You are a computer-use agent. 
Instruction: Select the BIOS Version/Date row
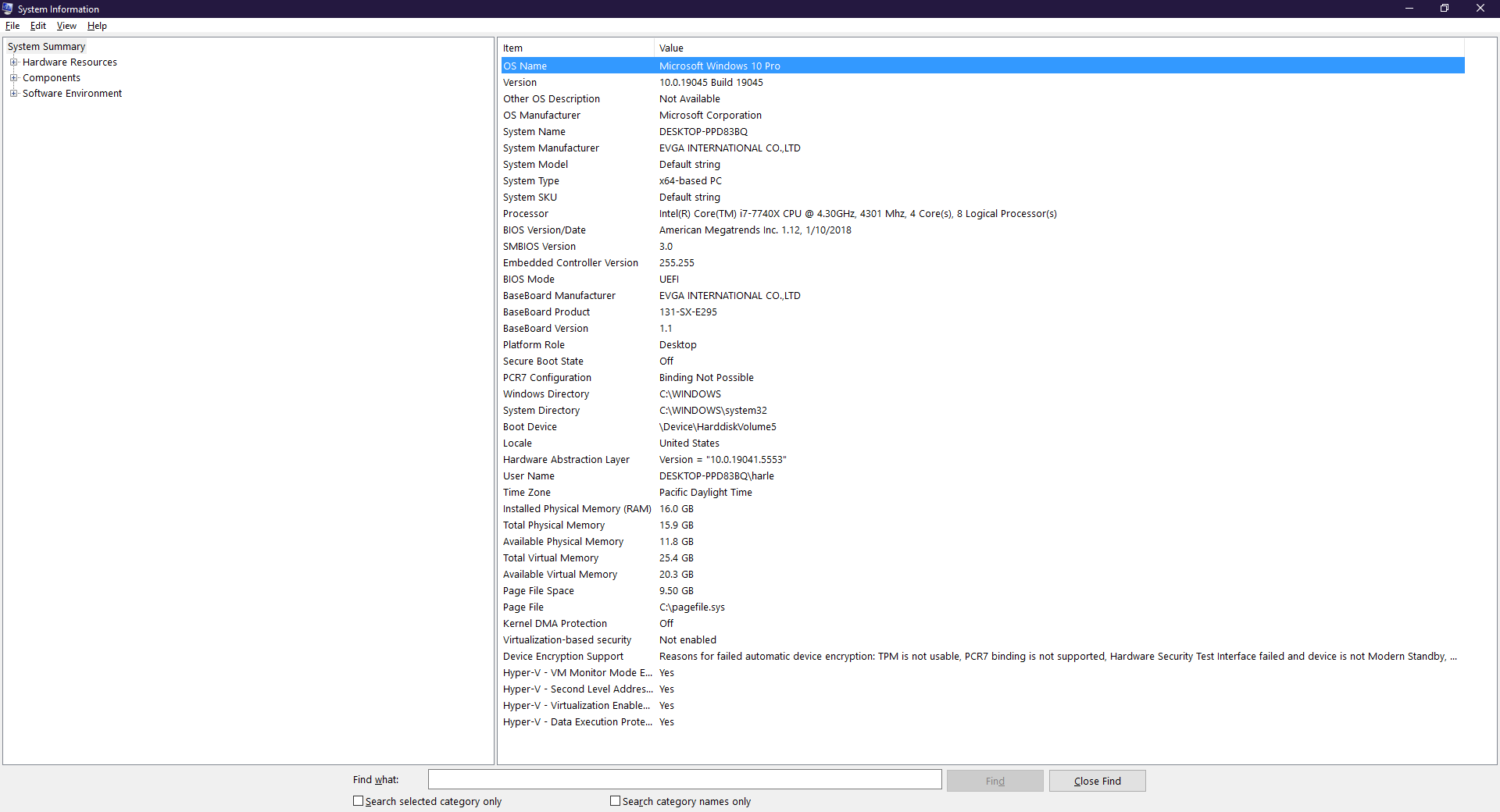pos(983,230)
